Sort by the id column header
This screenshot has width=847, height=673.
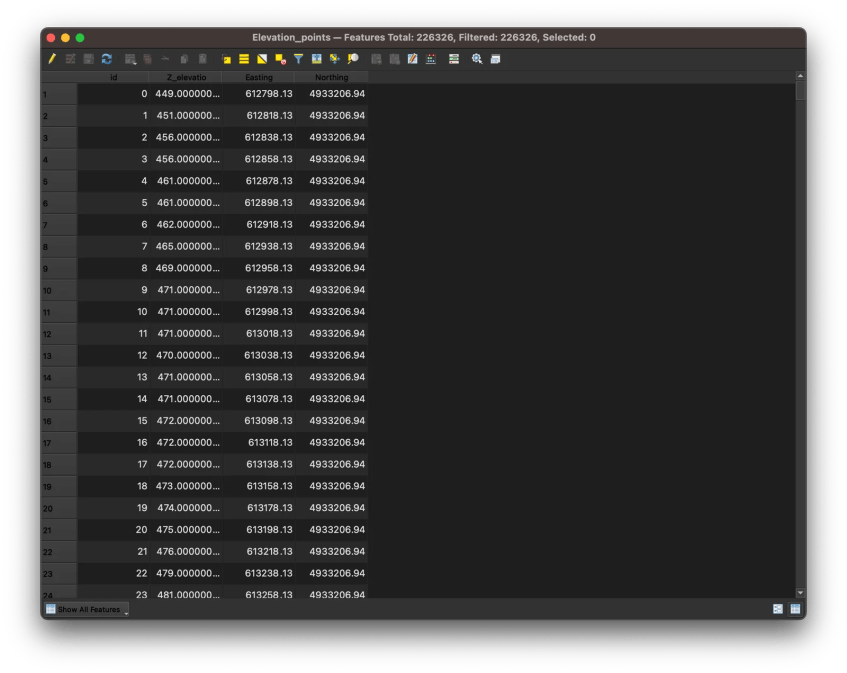point(113,77)
